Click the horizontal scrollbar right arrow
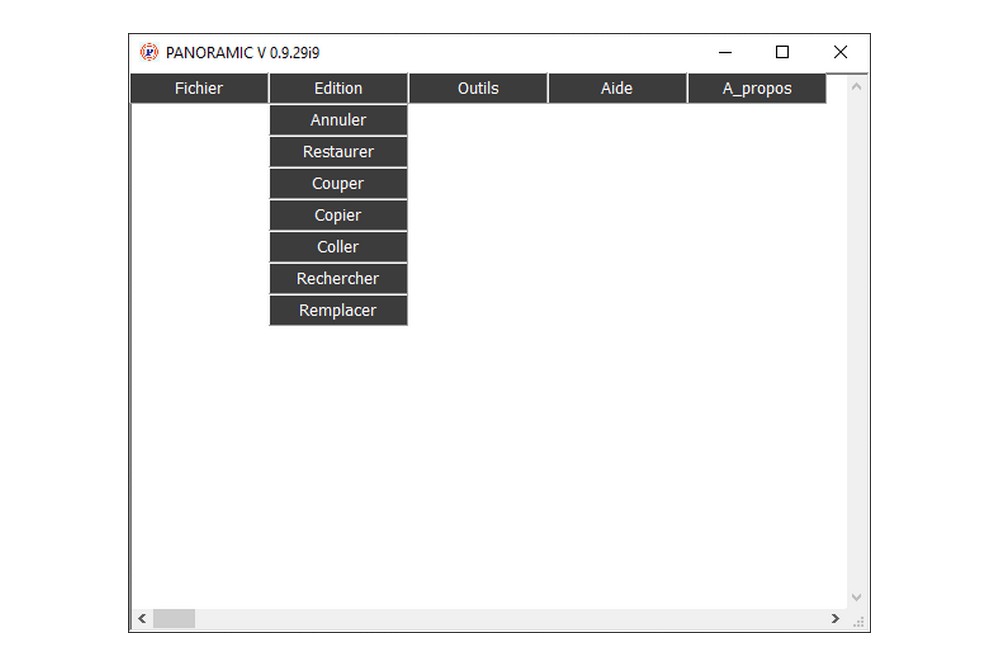 tap(835, 618)
